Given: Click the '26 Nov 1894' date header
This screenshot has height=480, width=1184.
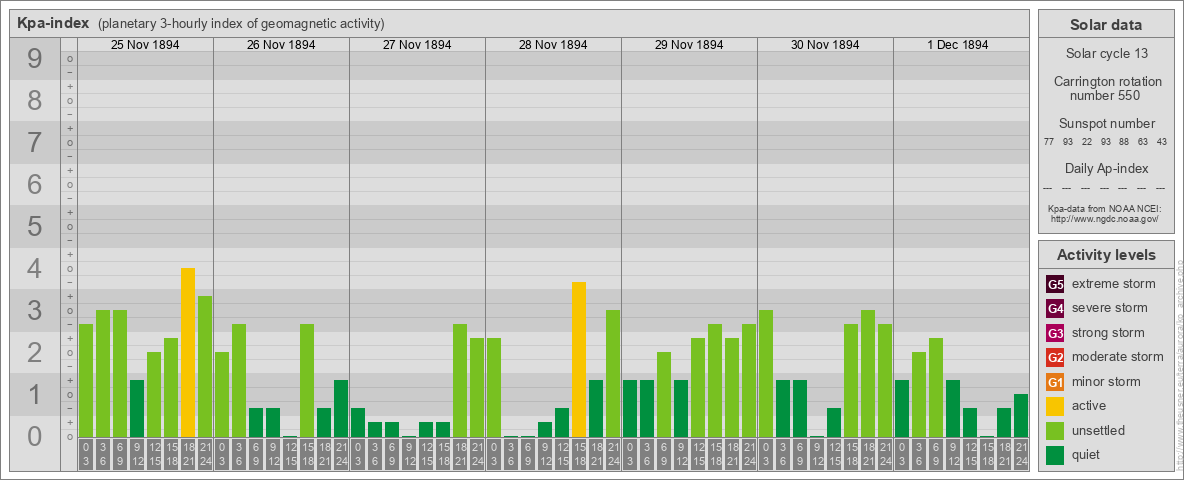Looking at the screenshot, I should point(281,45).
